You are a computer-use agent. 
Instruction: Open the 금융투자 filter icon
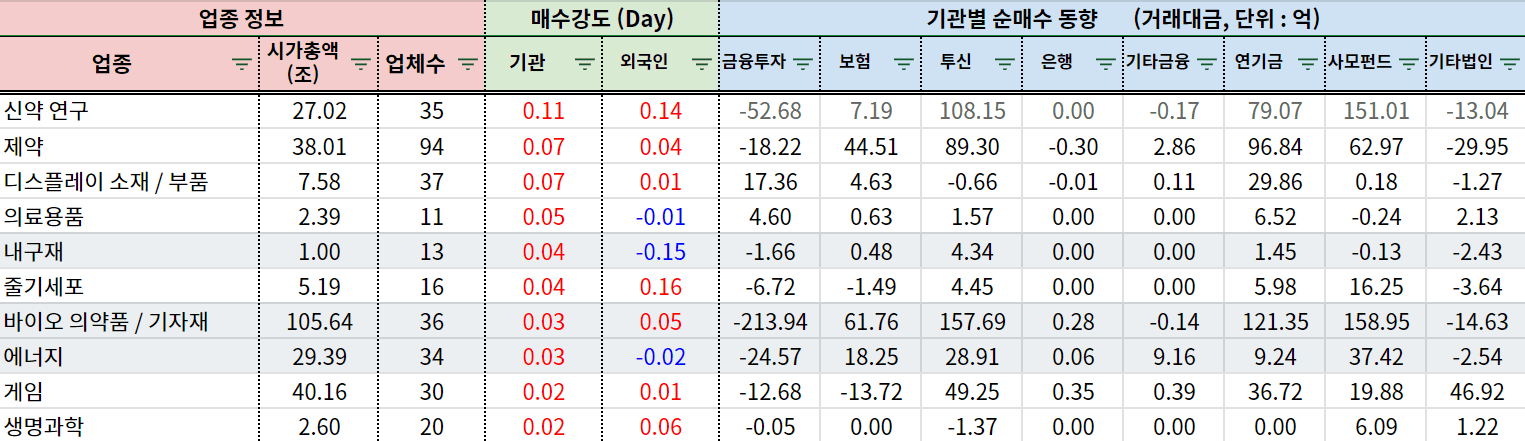802,63
